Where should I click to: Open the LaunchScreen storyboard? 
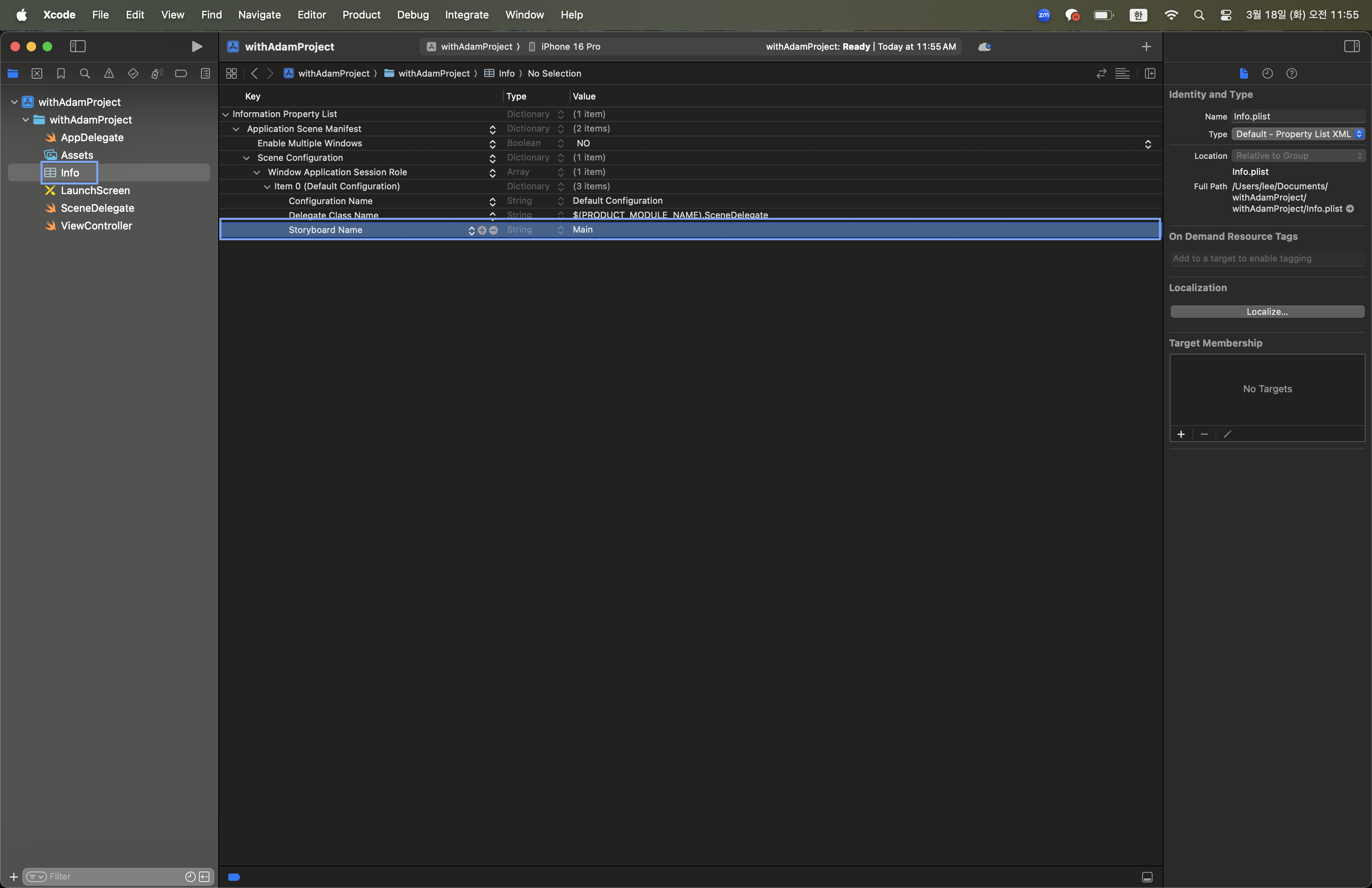point(95,190)
